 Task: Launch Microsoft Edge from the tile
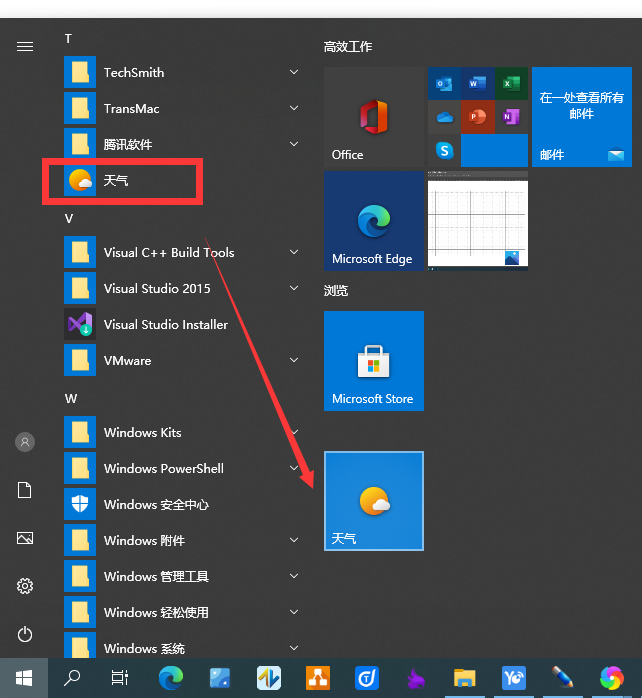point(373,221)
